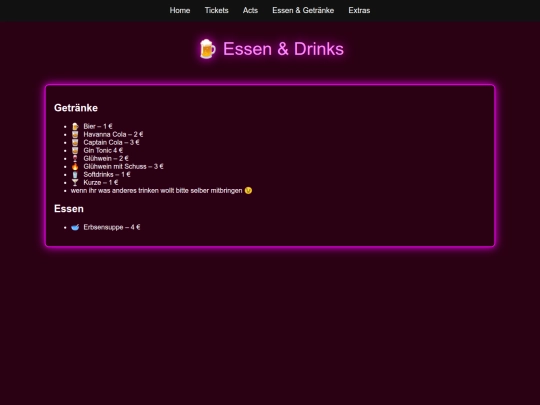The image size is (540, 405).
Task: Click the beer mug emoji in page title
Action: (x=208, y=49)
